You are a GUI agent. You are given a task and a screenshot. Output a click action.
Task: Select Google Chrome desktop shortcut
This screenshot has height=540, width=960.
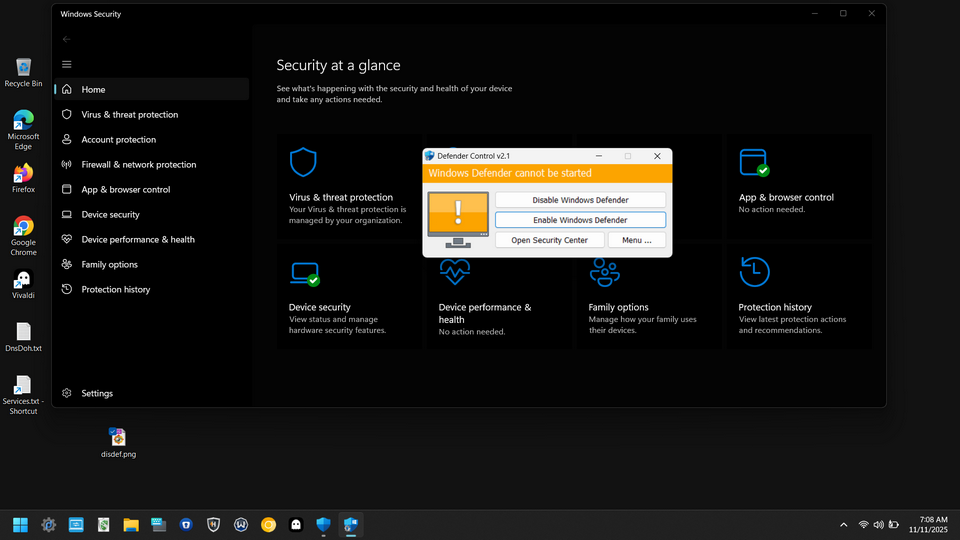[23, 236]
